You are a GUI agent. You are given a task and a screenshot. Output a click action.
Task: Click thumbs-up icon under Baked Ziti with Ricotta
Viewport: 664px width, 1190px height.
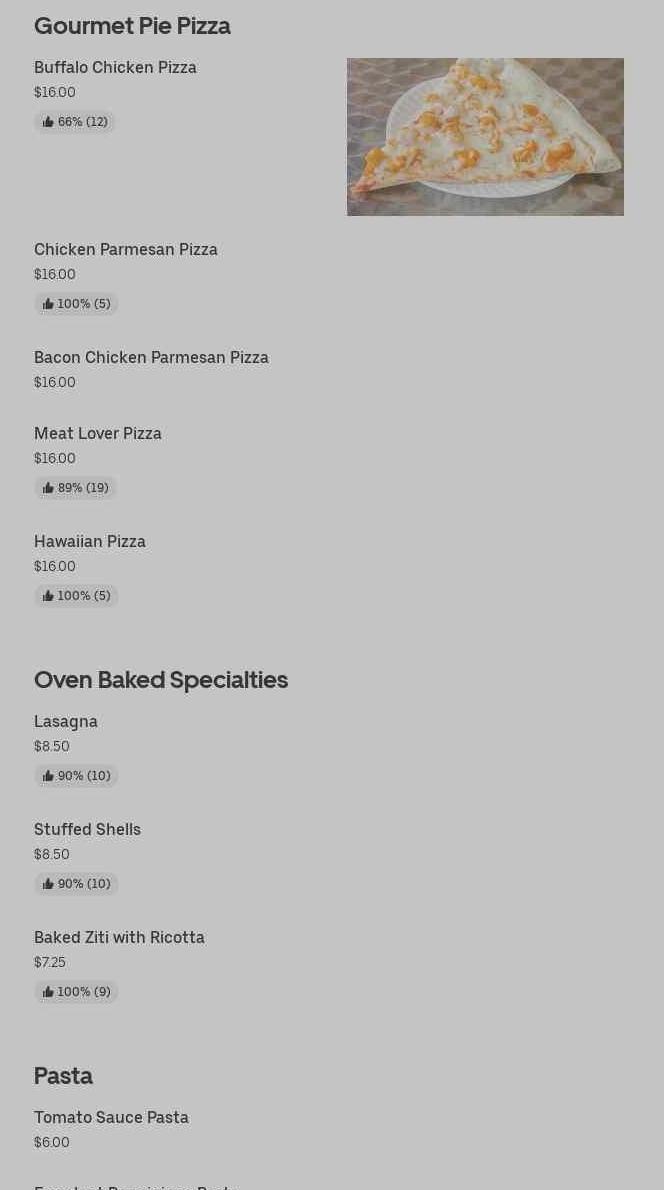click(49, 991)
